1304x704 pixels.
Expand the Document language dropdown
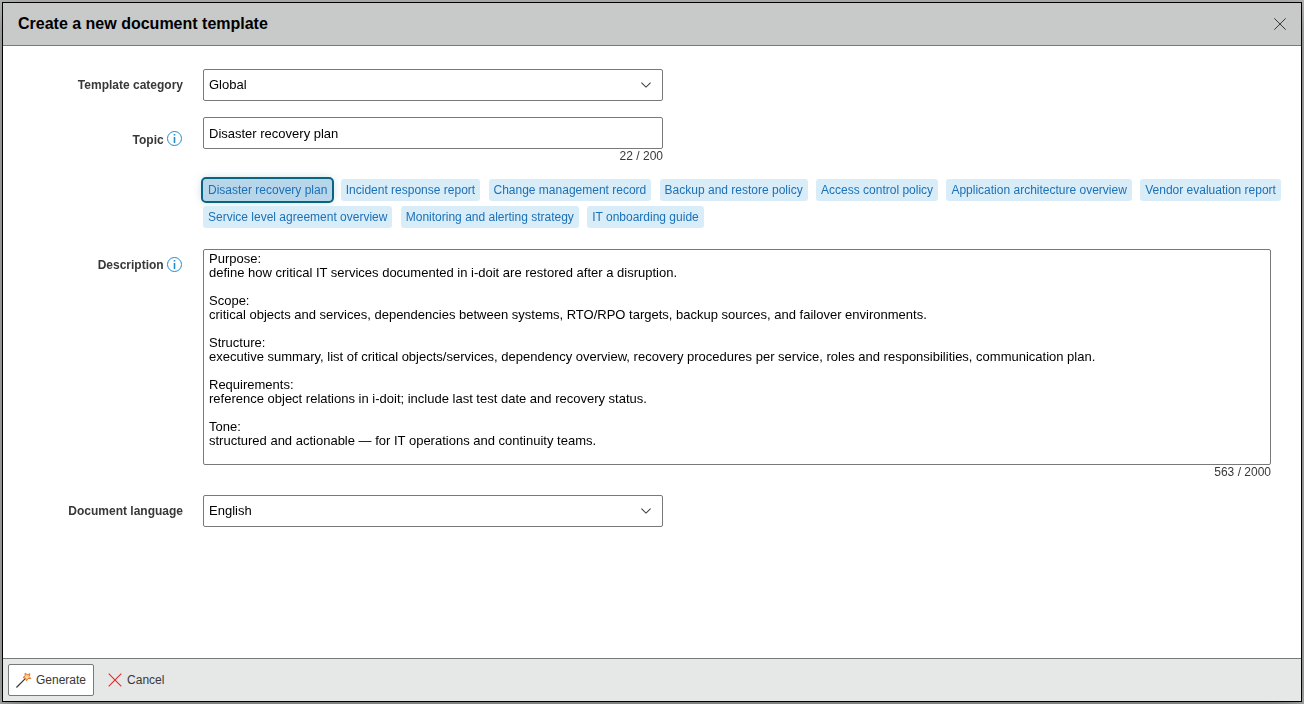(x=433, y=511)
